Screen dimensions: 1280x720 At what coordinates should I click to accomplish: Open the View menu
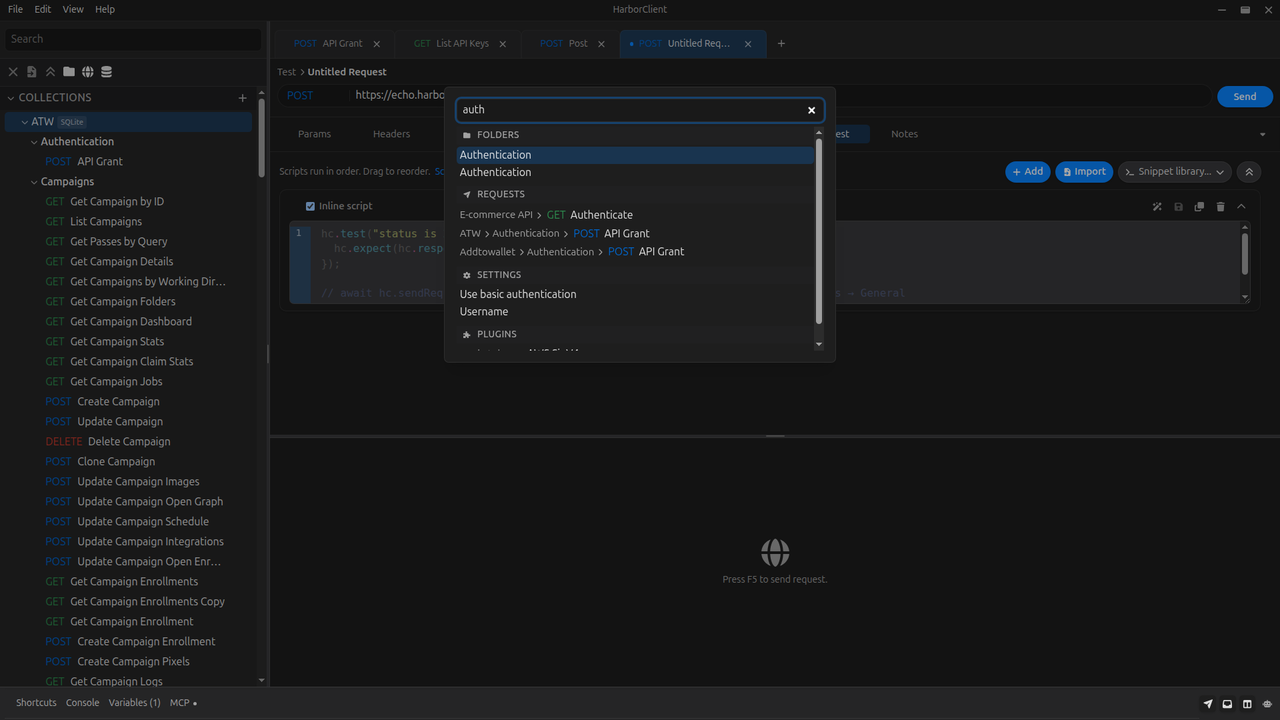coord(73,9)
